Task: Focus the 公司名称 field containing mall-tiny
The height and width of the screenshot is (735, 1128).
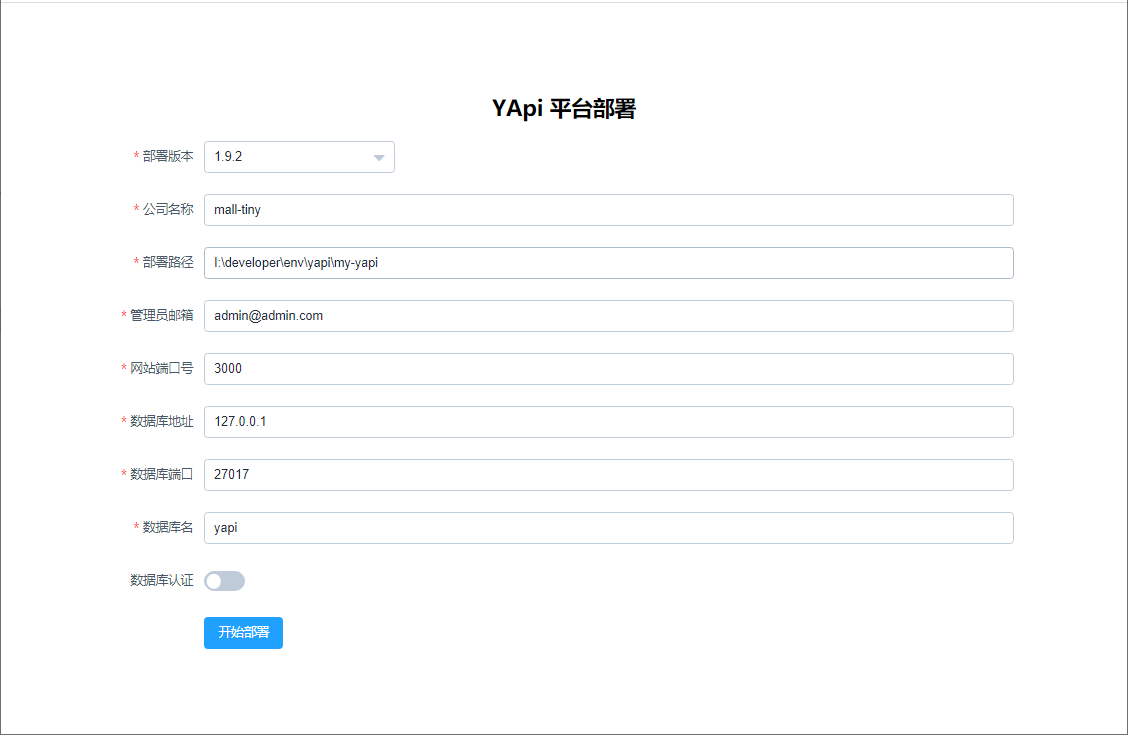Action: pyautogui.click(x=609, y=210)
